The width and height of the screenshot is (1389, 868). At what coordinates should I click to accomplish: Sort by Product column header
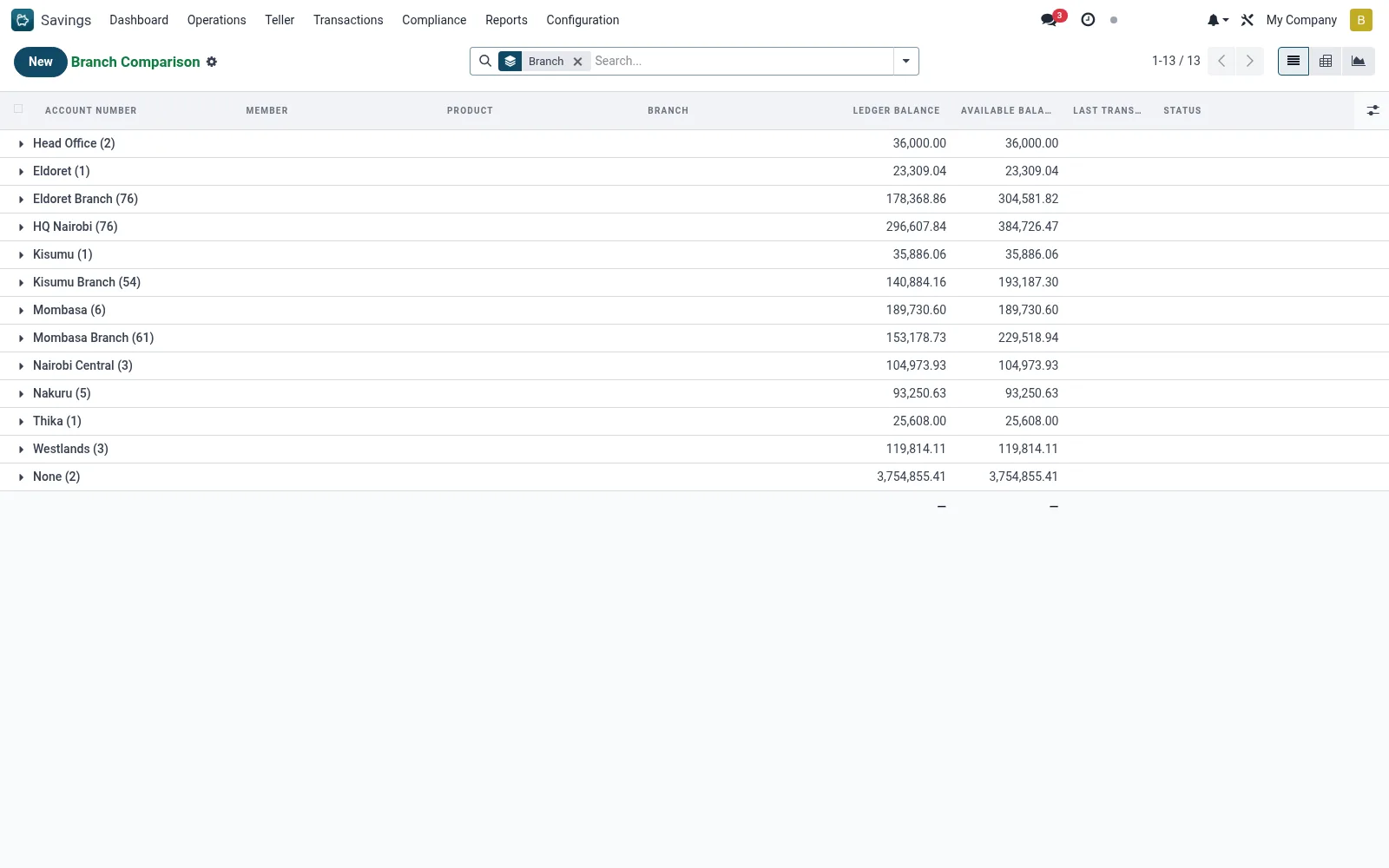pos(470,110)
